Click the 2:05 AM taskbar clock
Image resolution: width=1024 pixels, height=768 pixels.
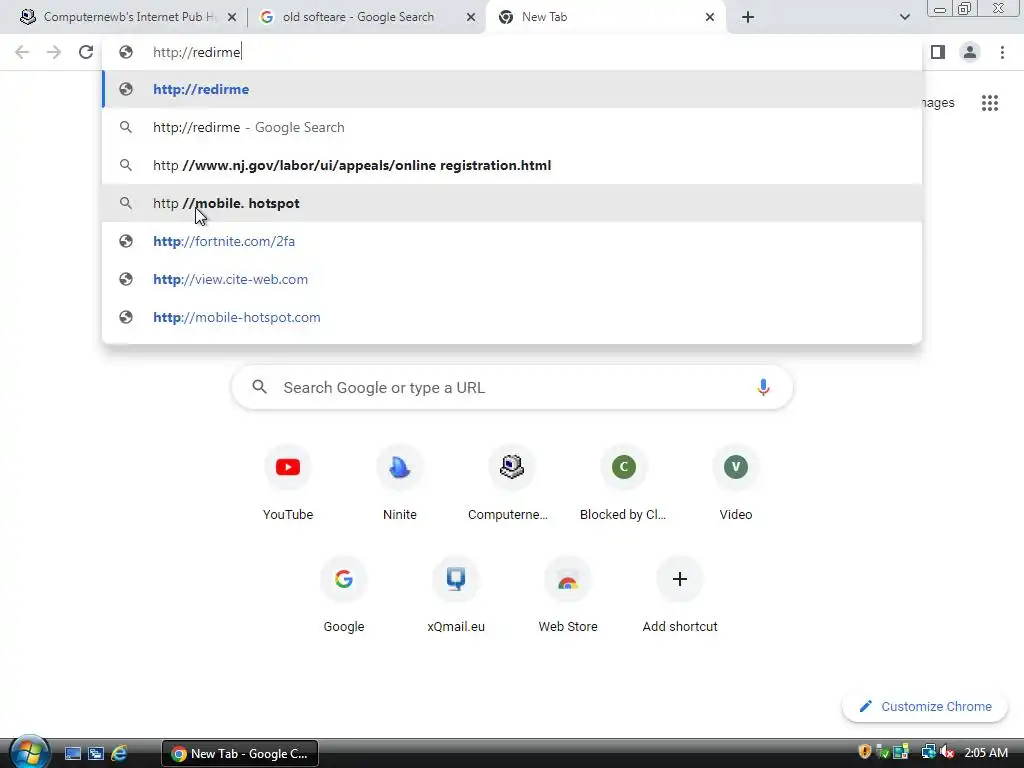point(985,752)
